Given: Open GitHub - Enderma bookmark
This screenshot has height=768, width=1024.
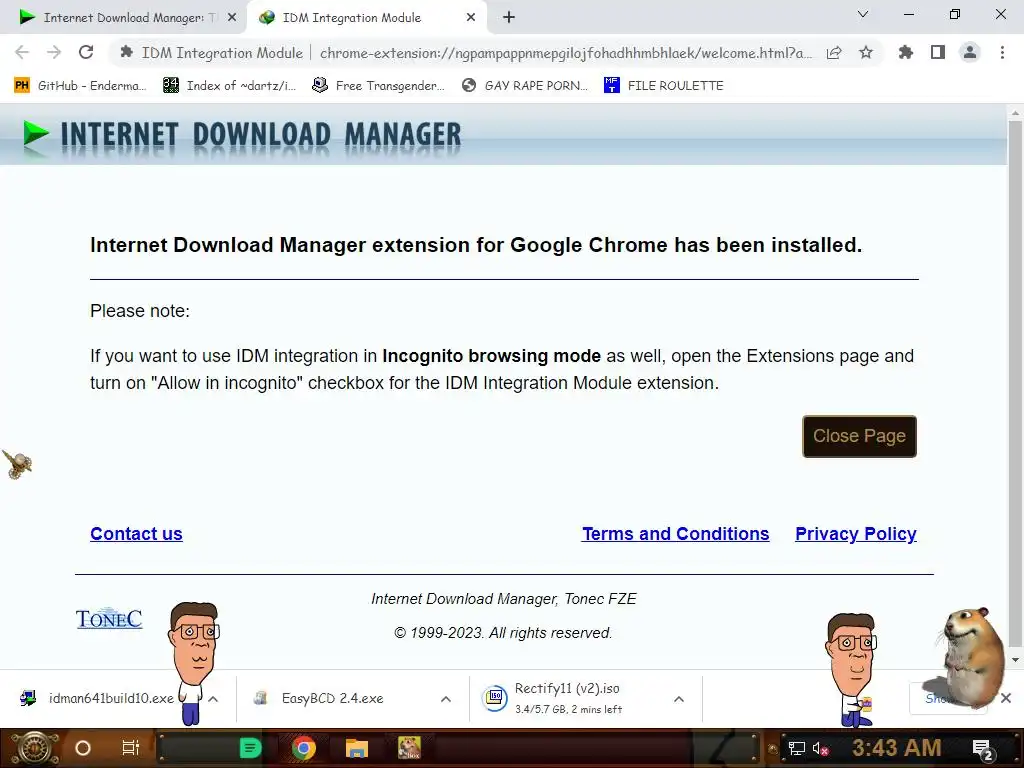Looking at the screenshot, I should pyautogui.click(x=80, y=86).
